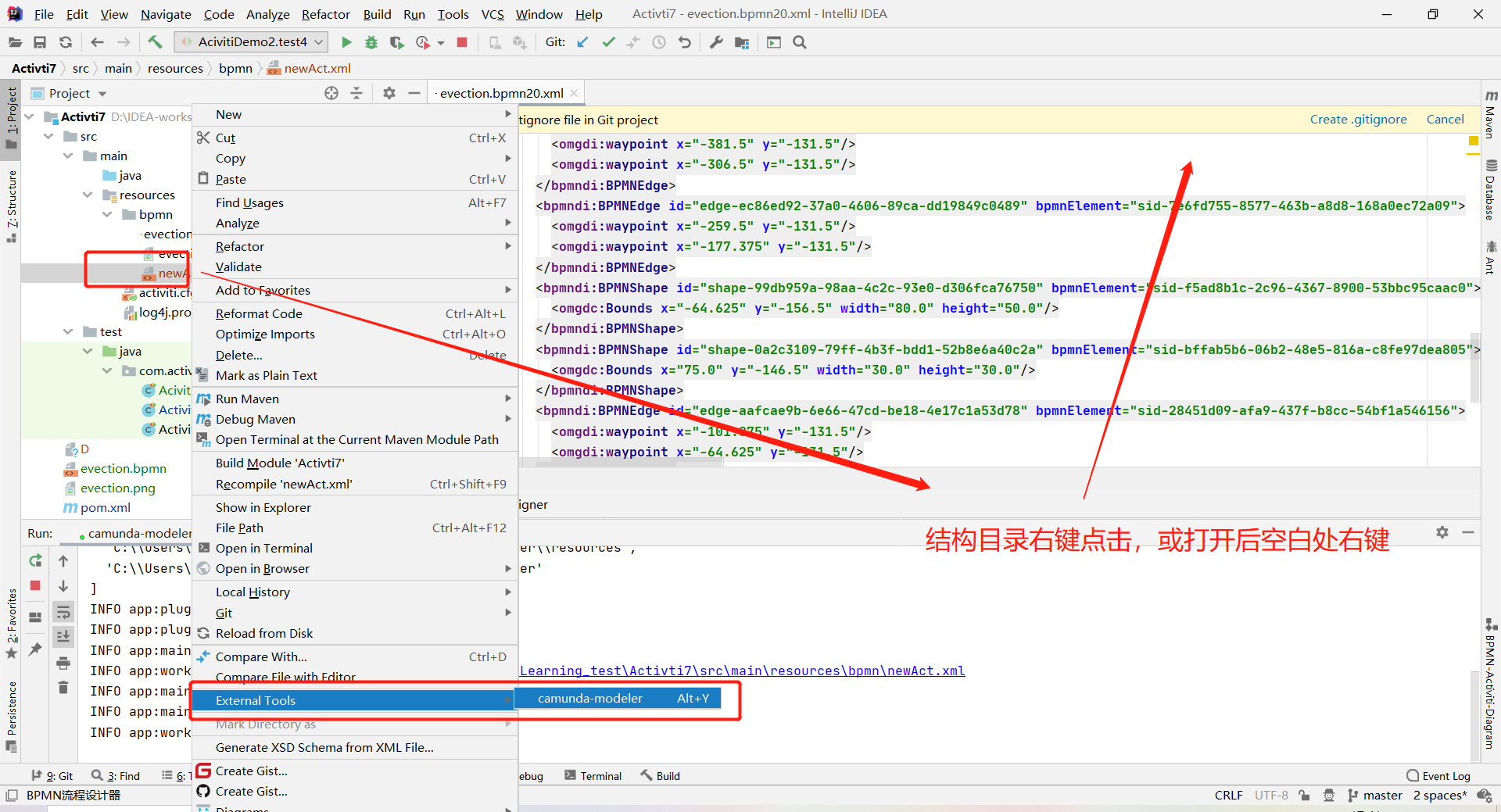Click the print icon in Run panel
This screenshot has height=812, width=1501.
63,663
